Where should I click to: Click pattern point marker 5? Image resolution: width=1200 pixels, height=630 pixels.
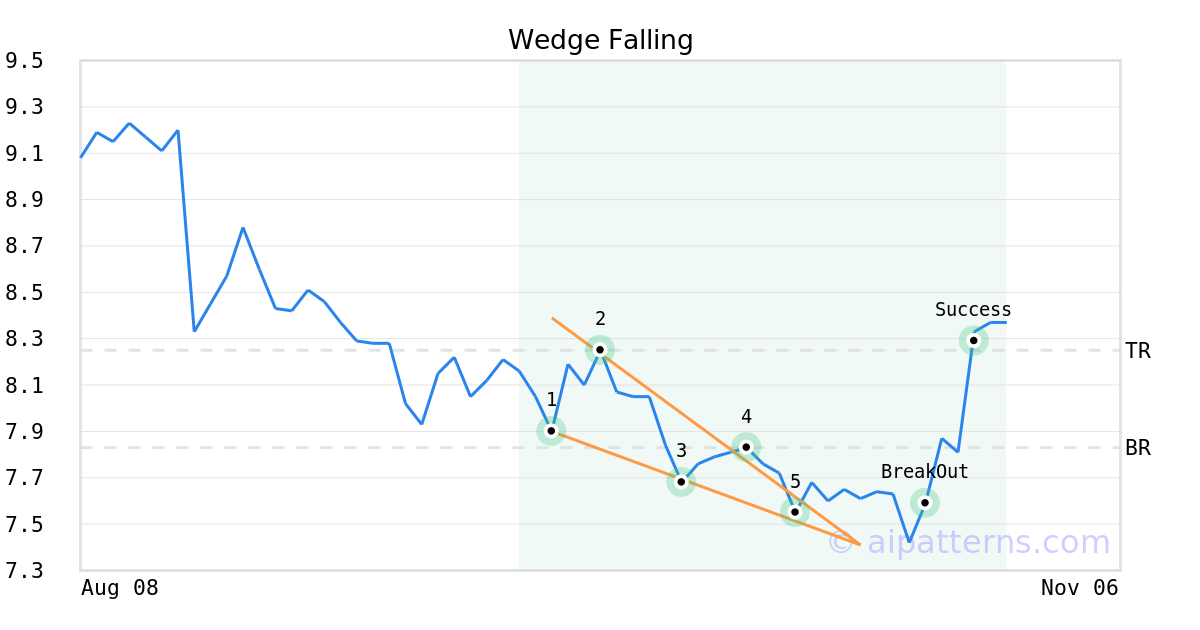click(795, 512)
